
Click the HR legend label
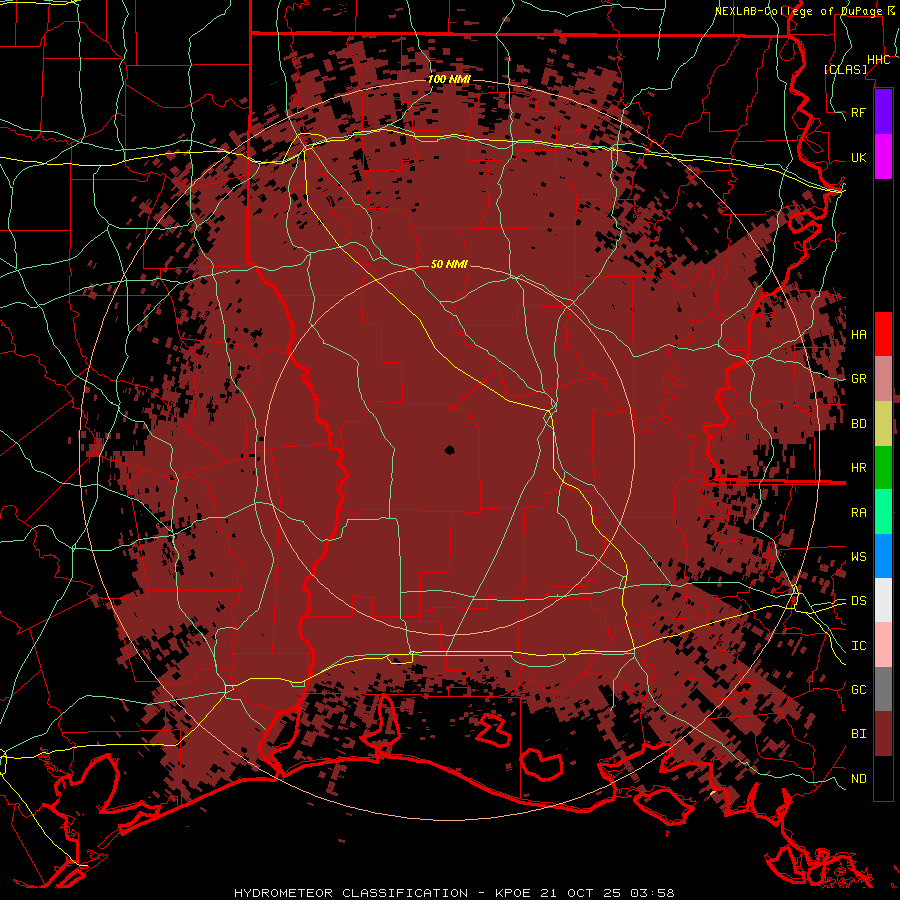859,468
